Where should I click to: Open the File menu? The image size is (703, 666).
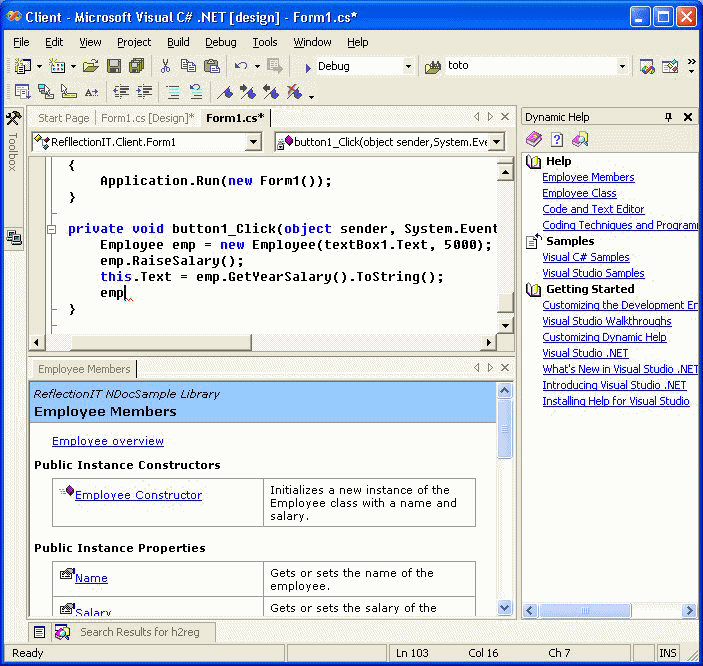[x=21, y=42]
